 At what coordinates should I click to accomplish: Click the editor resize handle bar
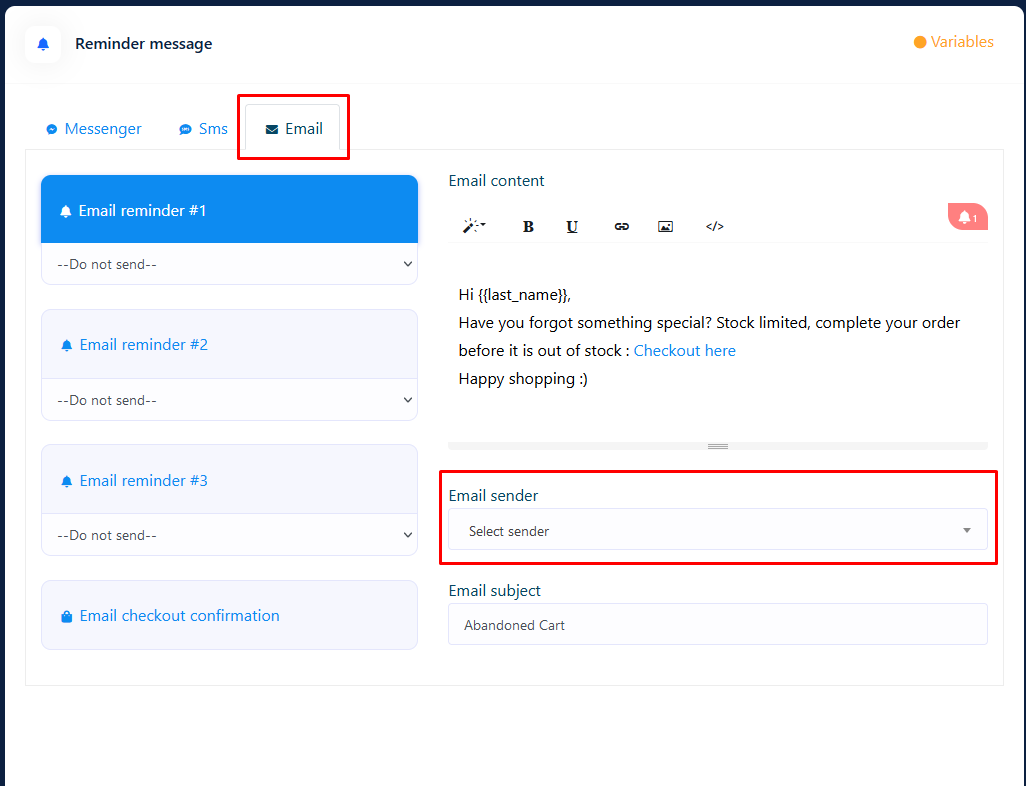point(717,446)
